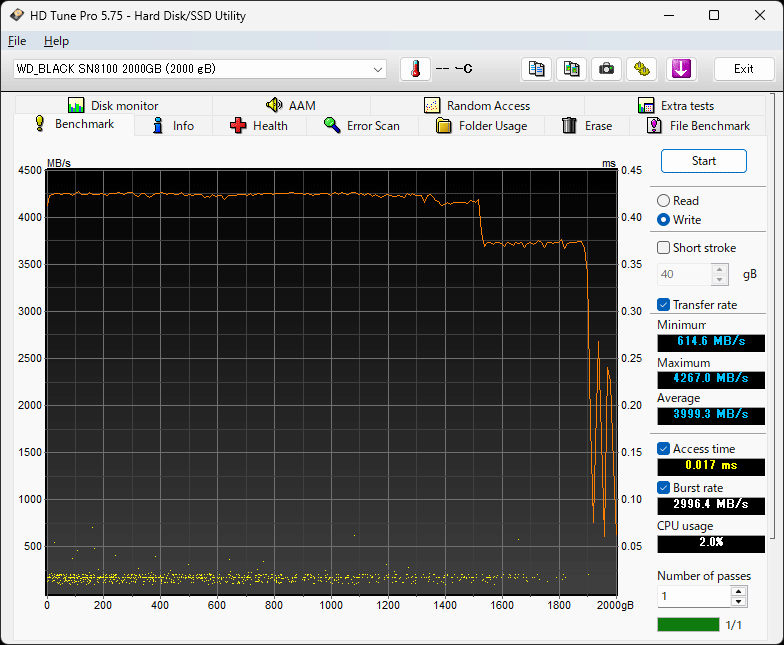Decrease the number of passes
The image size is (784, 645).
(739, 601)
